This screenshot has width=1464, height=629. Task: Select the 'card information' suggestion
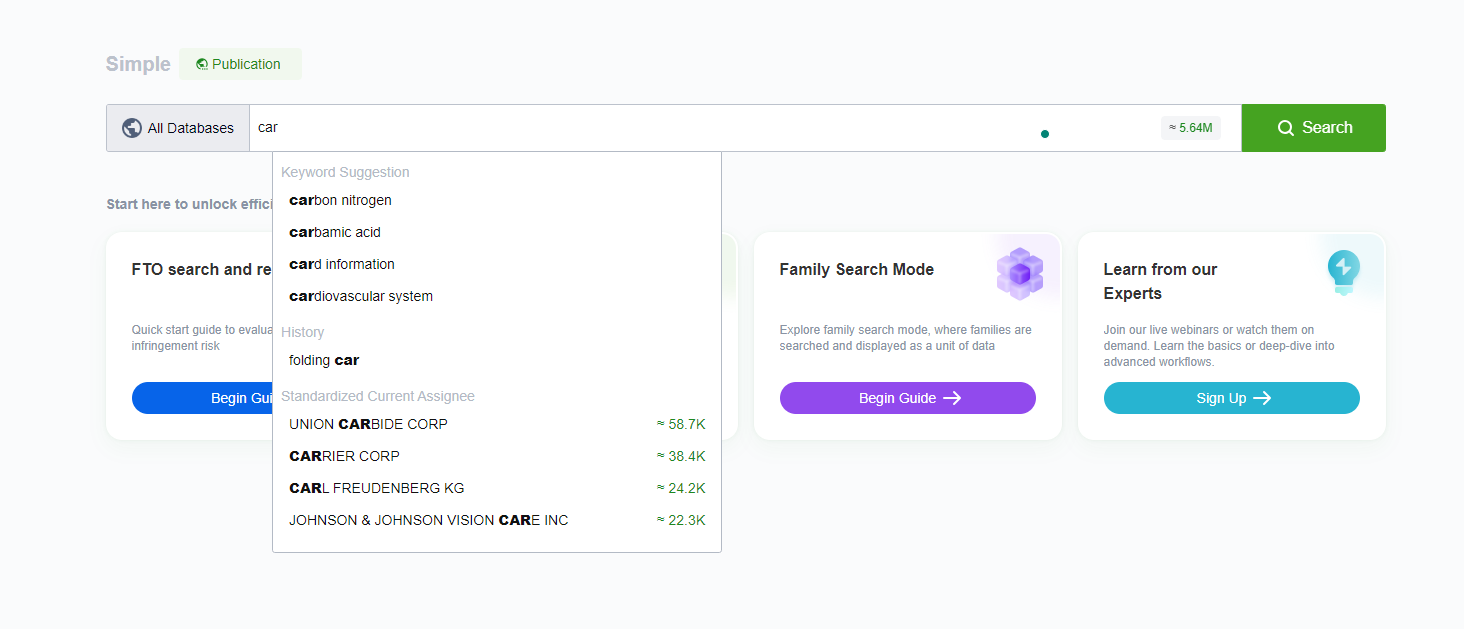(x=342, y=264)
